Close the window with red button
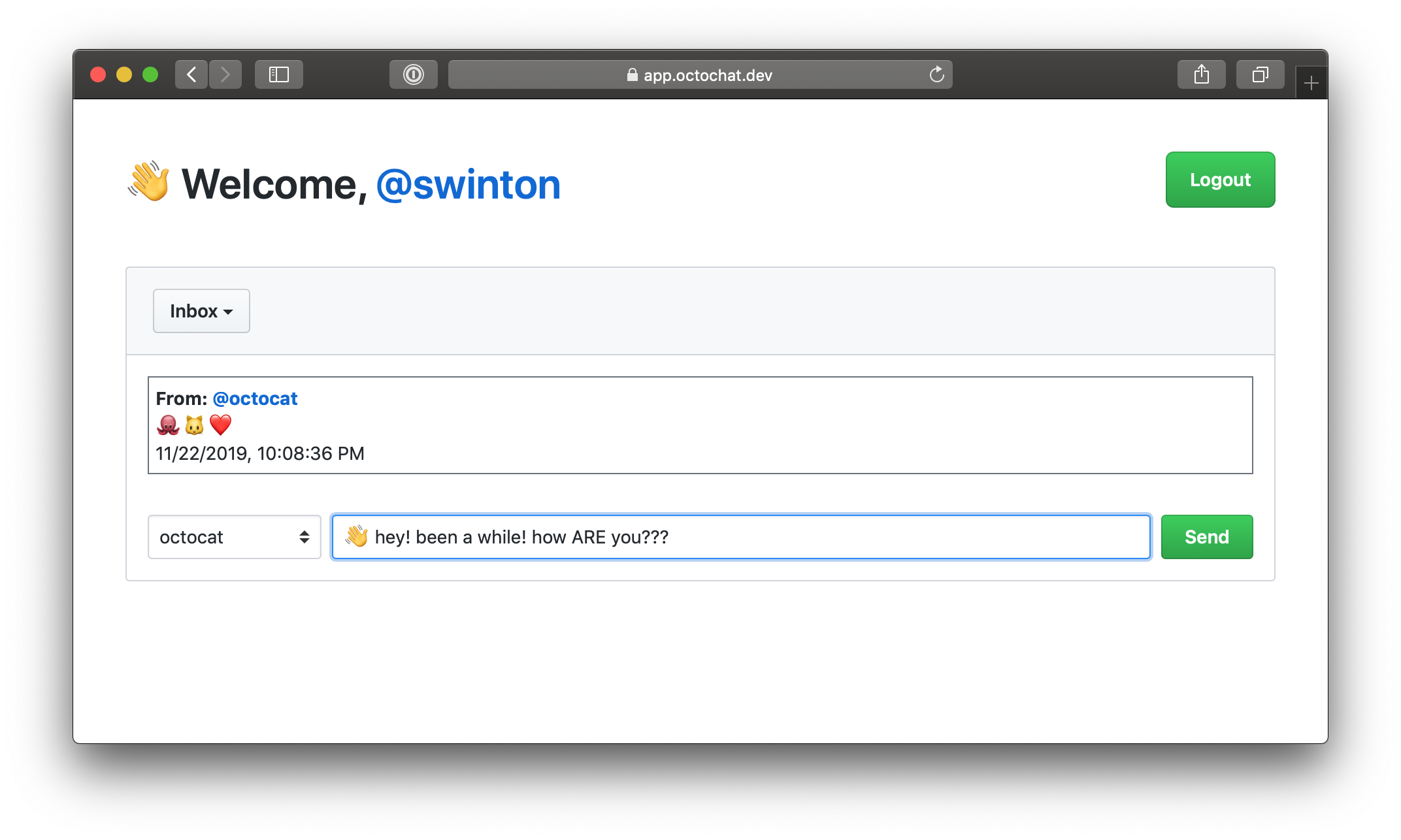 coord(98,74)
